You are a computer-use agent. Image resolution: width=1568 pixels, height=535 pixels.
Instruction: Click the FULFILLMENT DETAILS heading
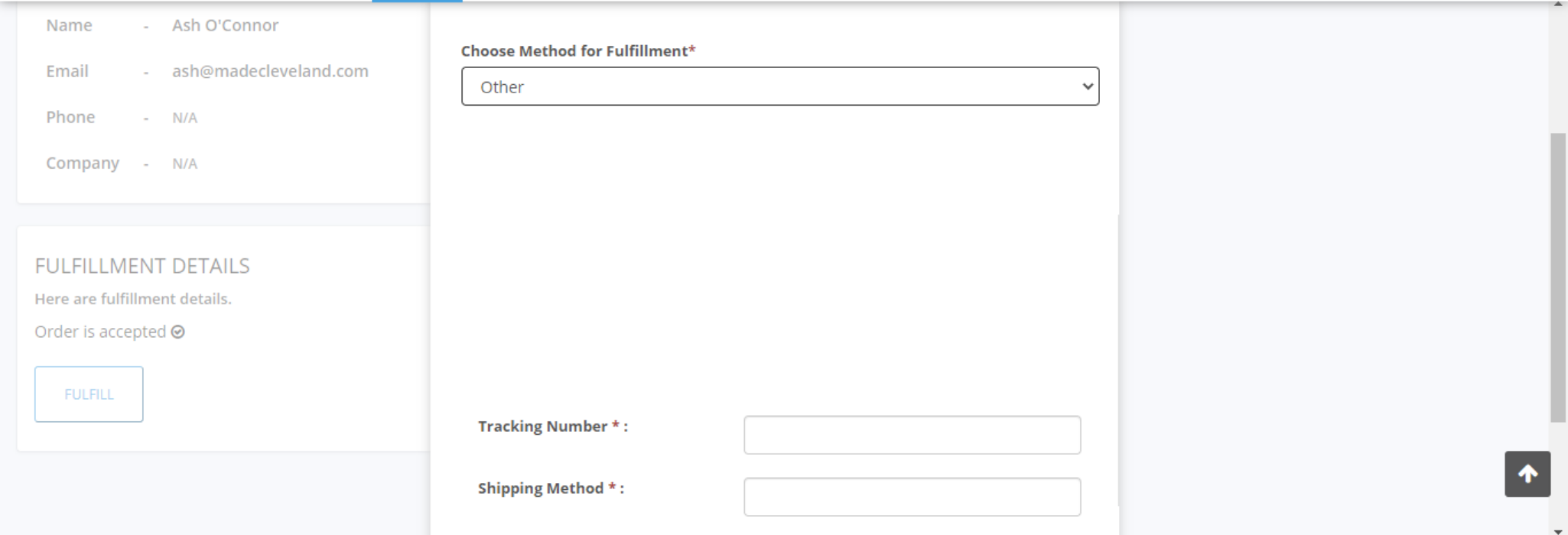point(142,266)
